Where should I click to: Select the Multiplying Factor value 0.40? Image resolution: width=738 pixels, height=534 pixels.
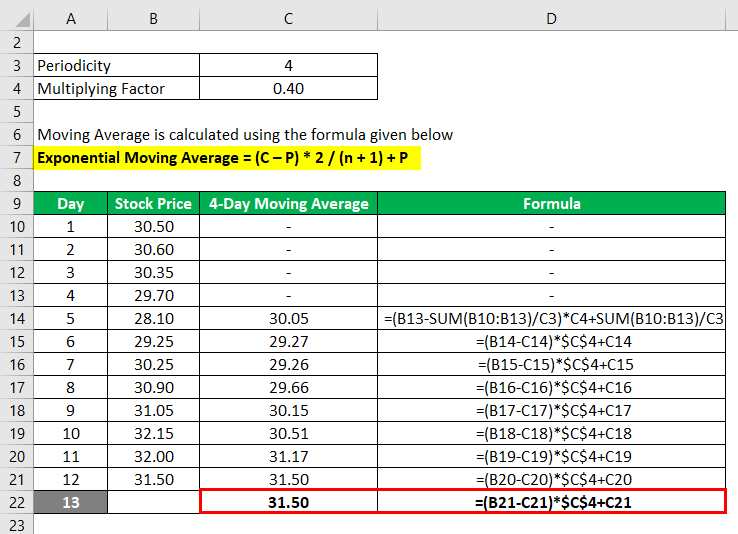click(x=289, y=88)
